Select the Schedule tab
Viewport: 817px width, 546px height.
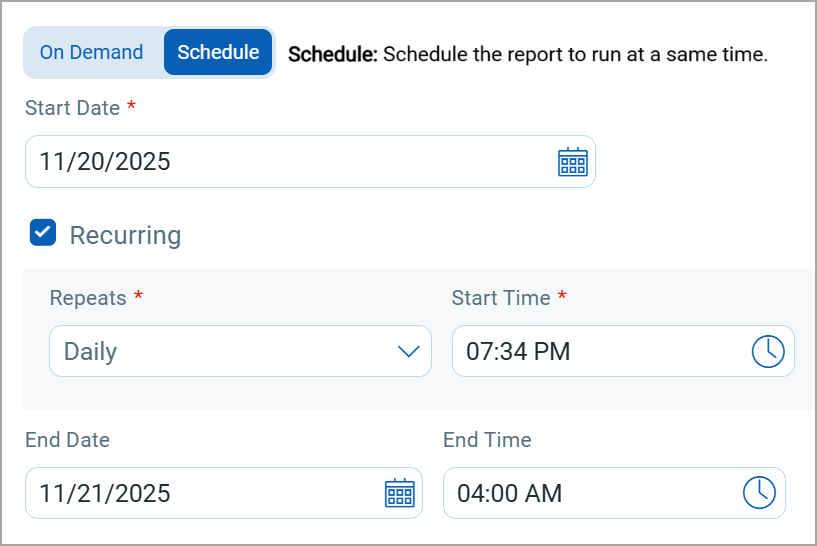[218, 53]
